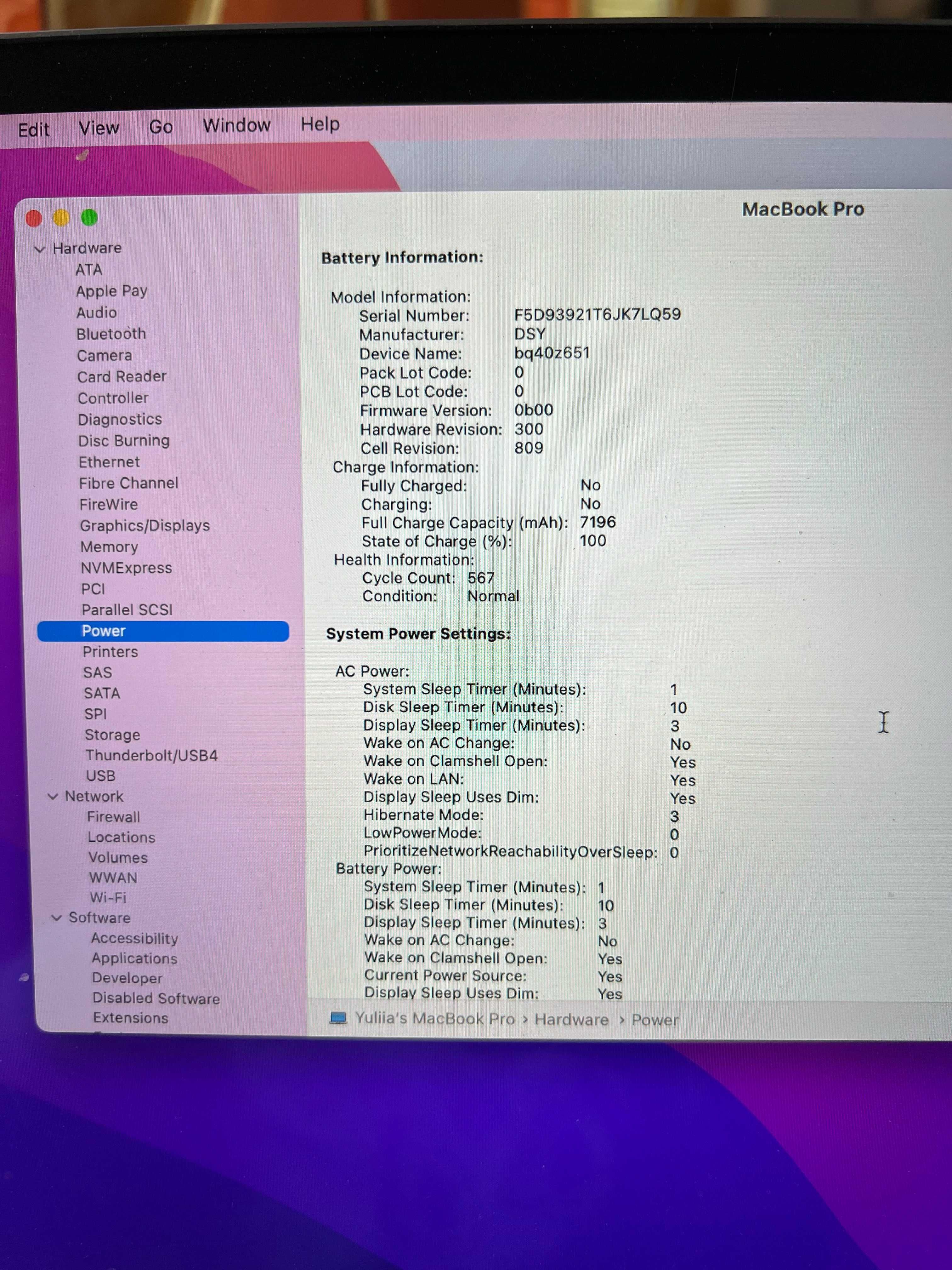Select Locations under Network
This screenshot has height=1270, width=952.
pos(121,837)
